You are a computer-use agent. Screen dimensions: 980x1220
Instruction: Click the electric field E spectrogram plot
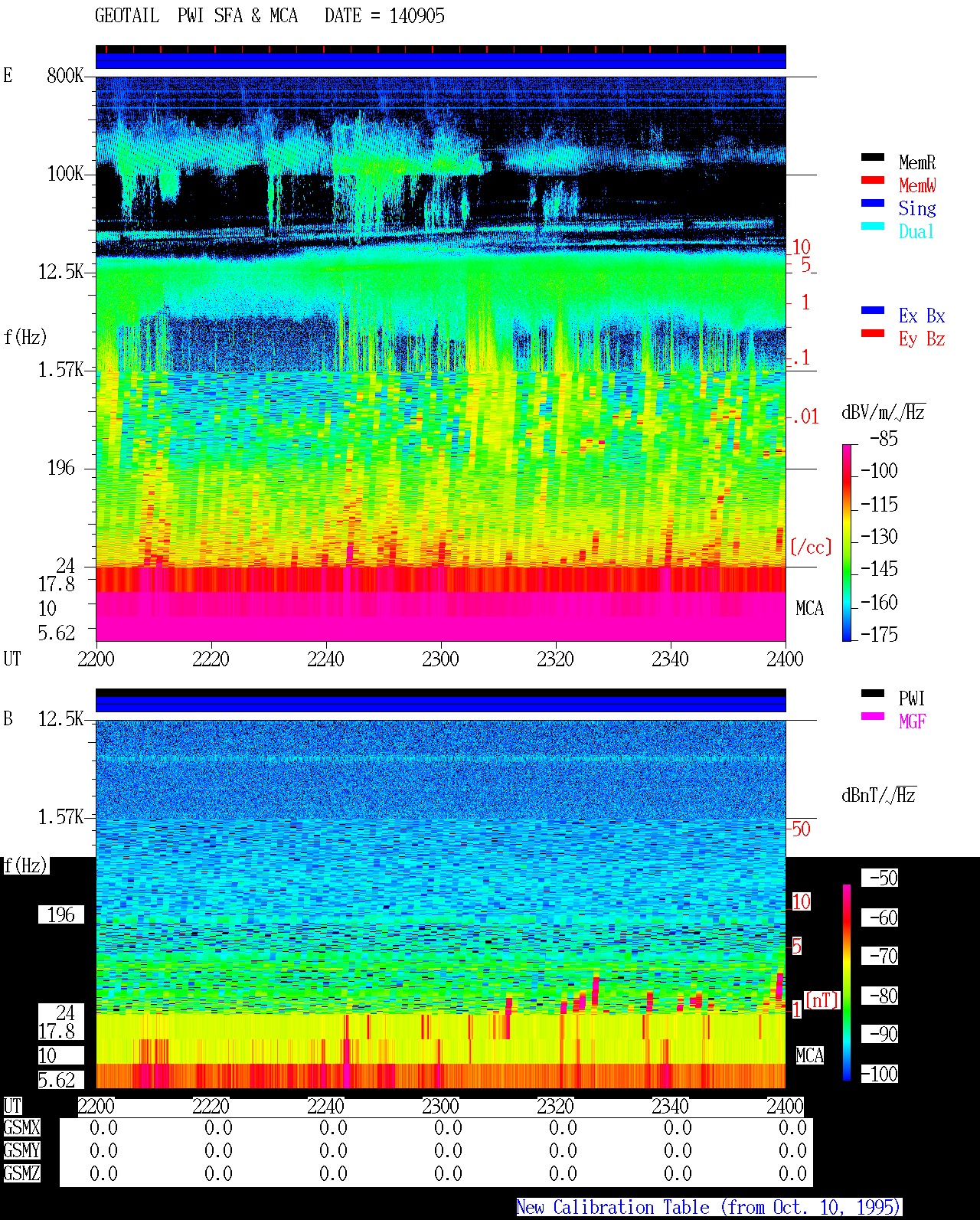pos(440,358)
